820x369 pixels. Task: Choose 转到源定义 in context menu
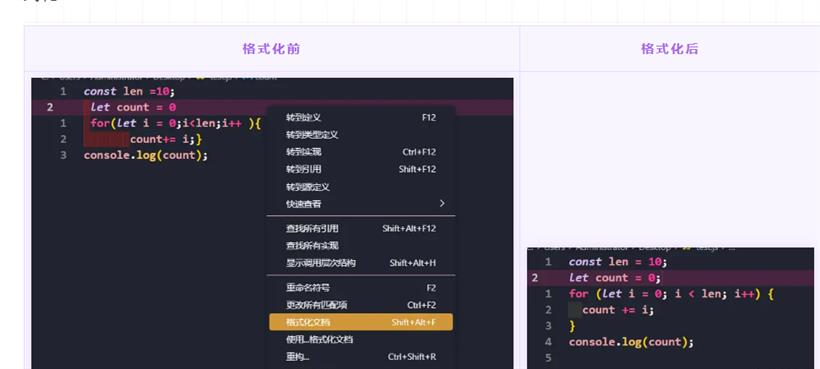pos(361,187)
